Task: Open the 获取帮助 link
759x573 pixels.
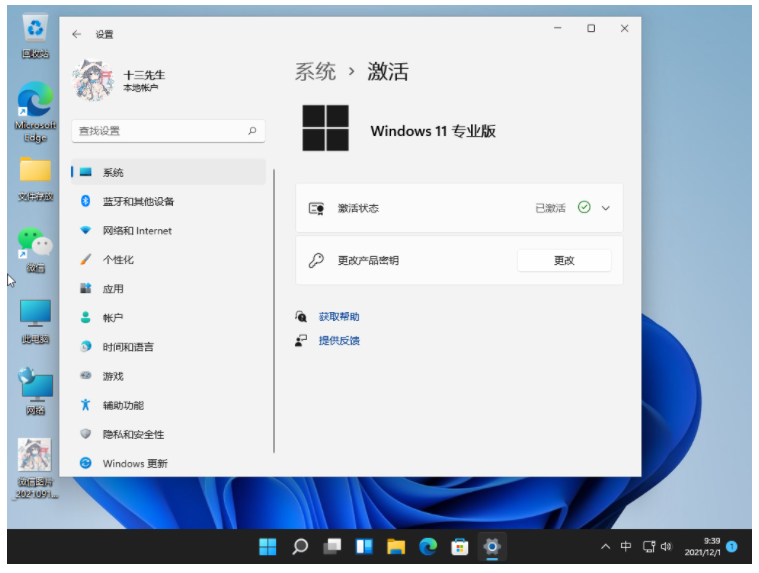Action: 339,317
